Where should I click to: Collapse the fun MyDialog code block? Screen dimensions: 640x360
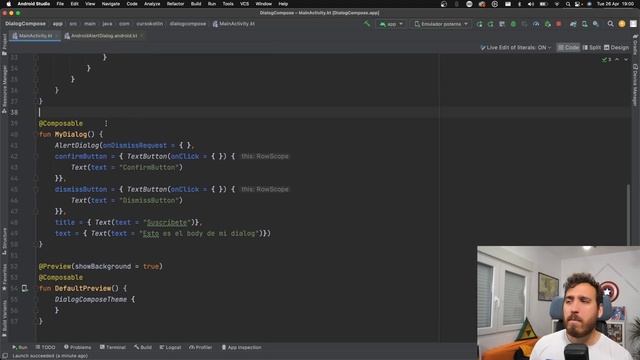(x=36, y=134)
